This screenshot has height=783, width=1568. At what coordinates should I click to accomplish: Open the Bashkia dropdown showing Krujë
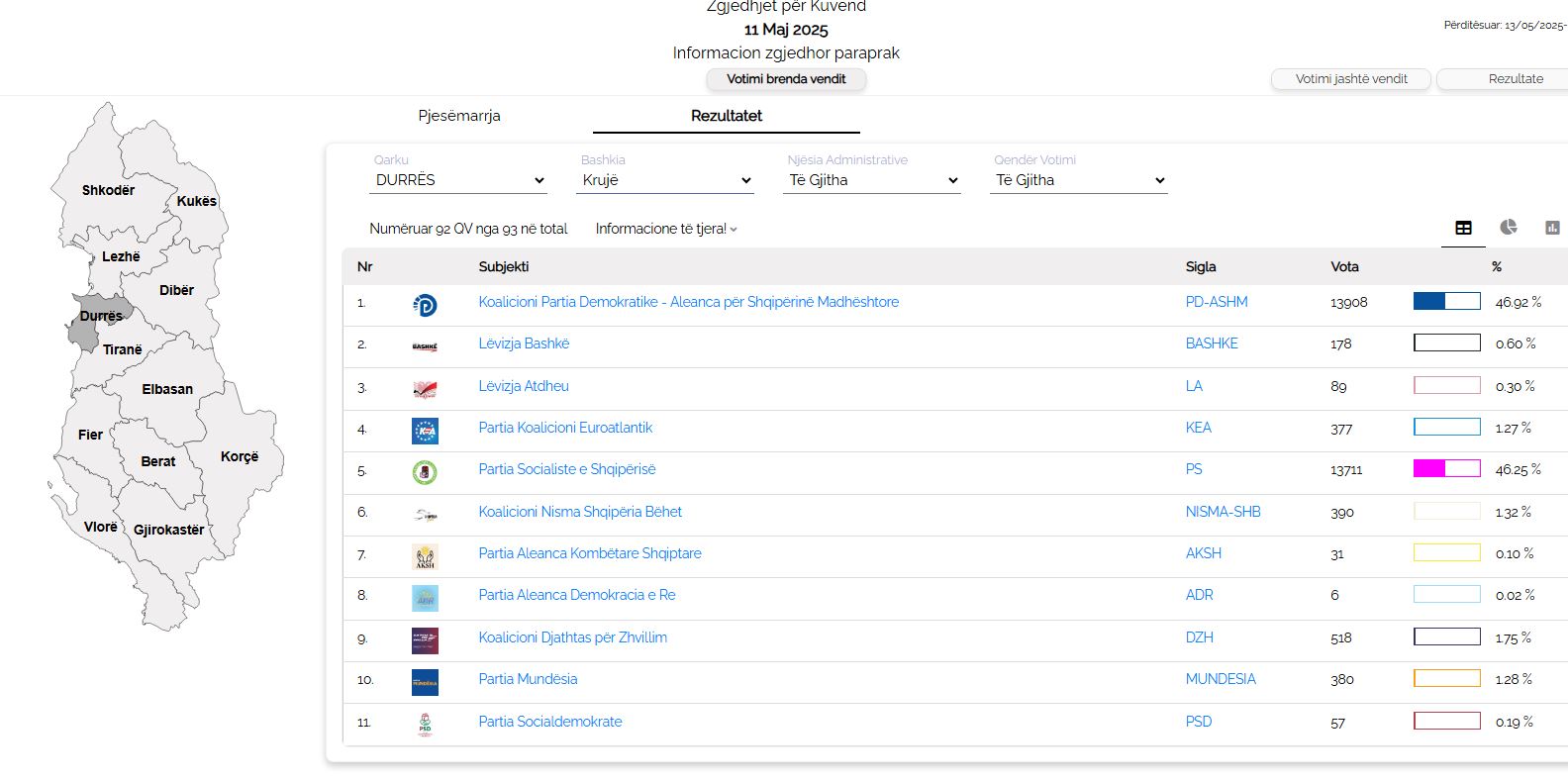[665, 180]
